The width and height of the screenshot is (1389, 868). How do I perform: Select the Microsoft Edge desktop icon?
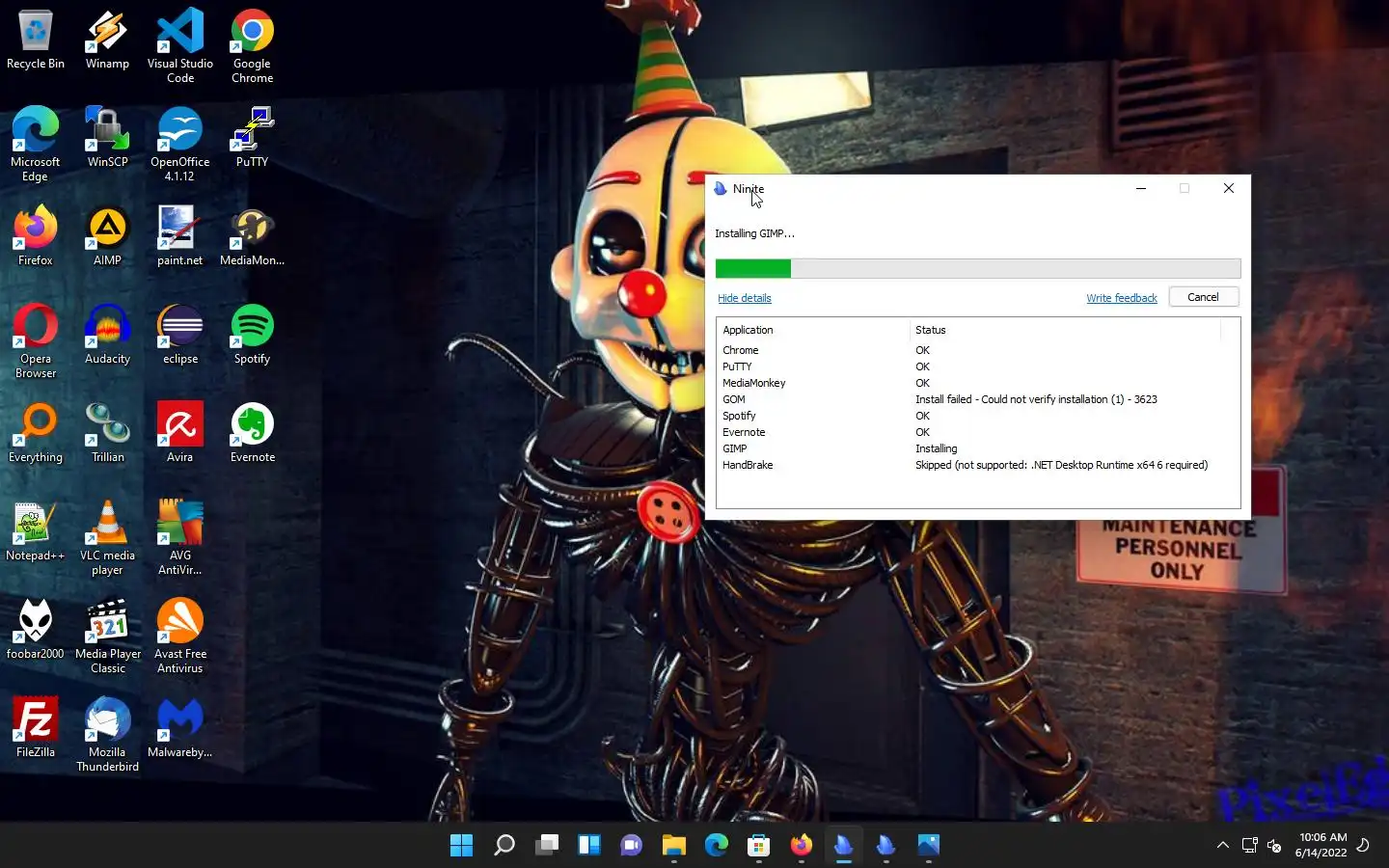(36, 144)
